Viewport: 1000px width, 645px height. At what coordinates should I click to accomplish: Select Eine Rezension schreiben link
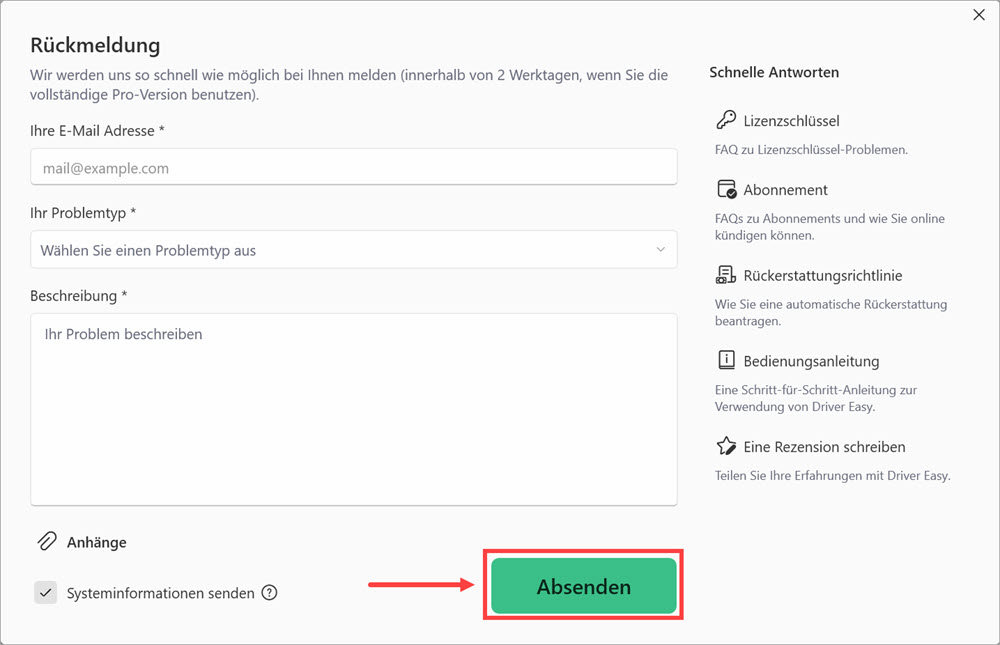tap(824, 447)
